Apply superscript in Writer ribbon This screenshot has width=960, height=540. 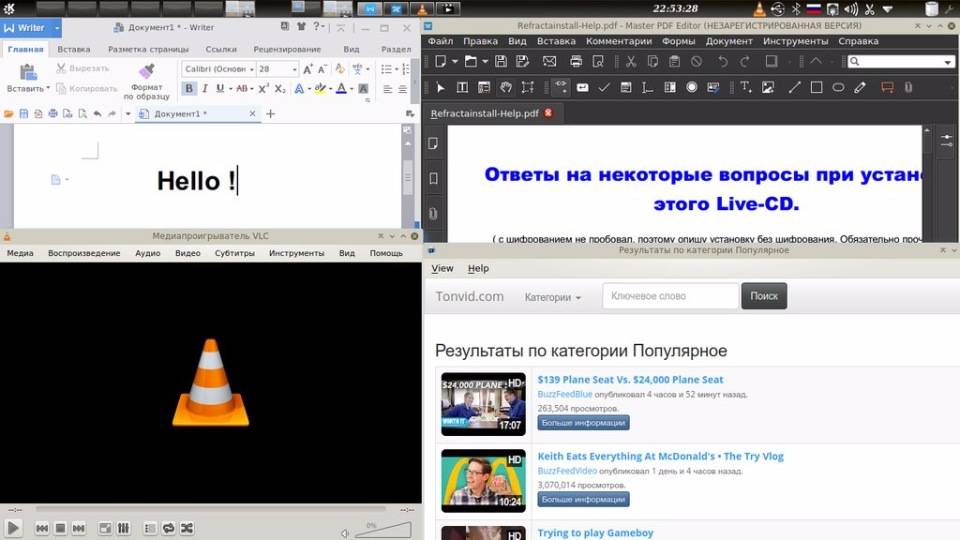263,89
